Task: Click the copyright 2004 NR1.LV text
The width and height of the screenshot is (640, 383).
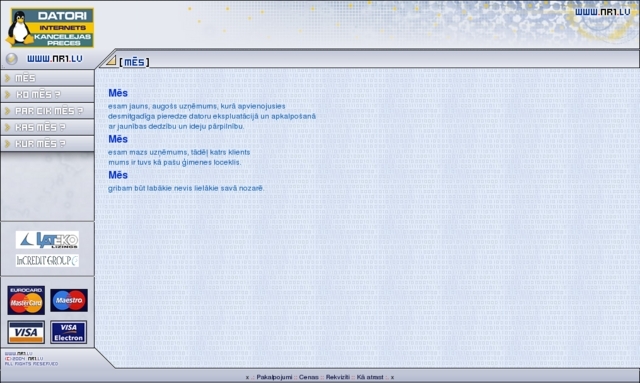Action: coord(24,359)
